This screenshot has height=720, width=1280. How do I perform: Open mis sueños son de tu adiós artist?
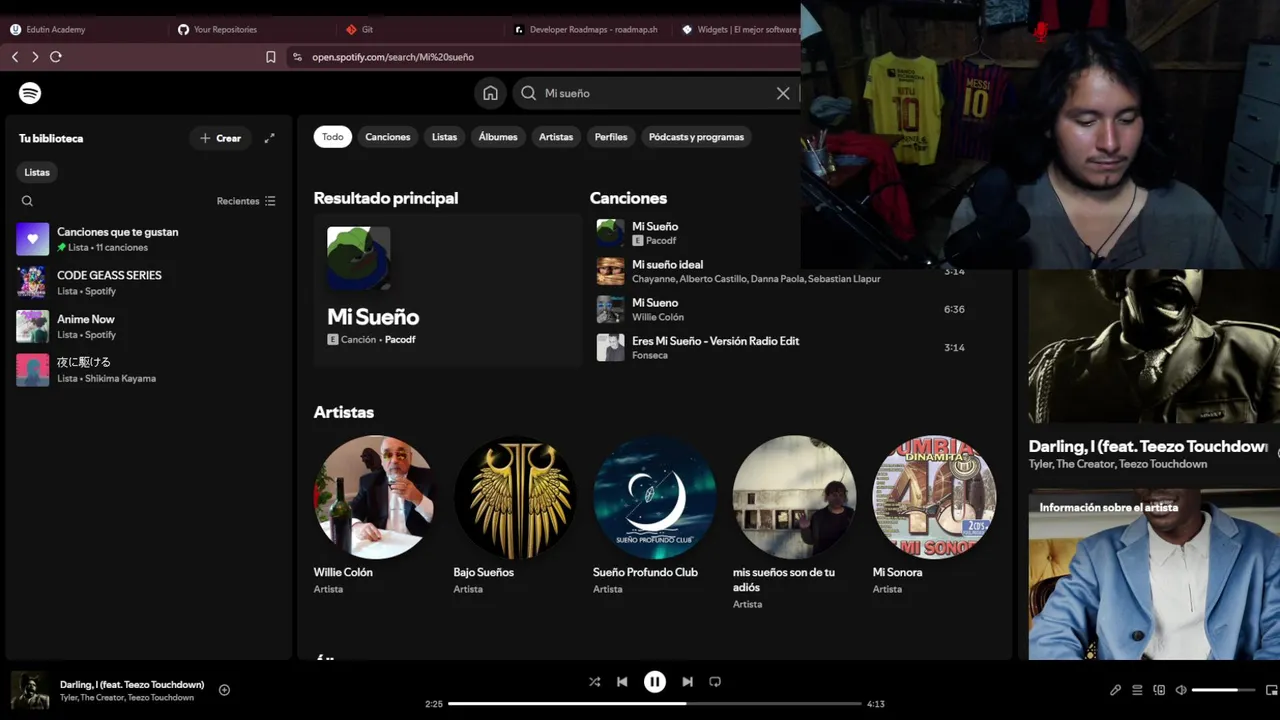tap(794, 524)
